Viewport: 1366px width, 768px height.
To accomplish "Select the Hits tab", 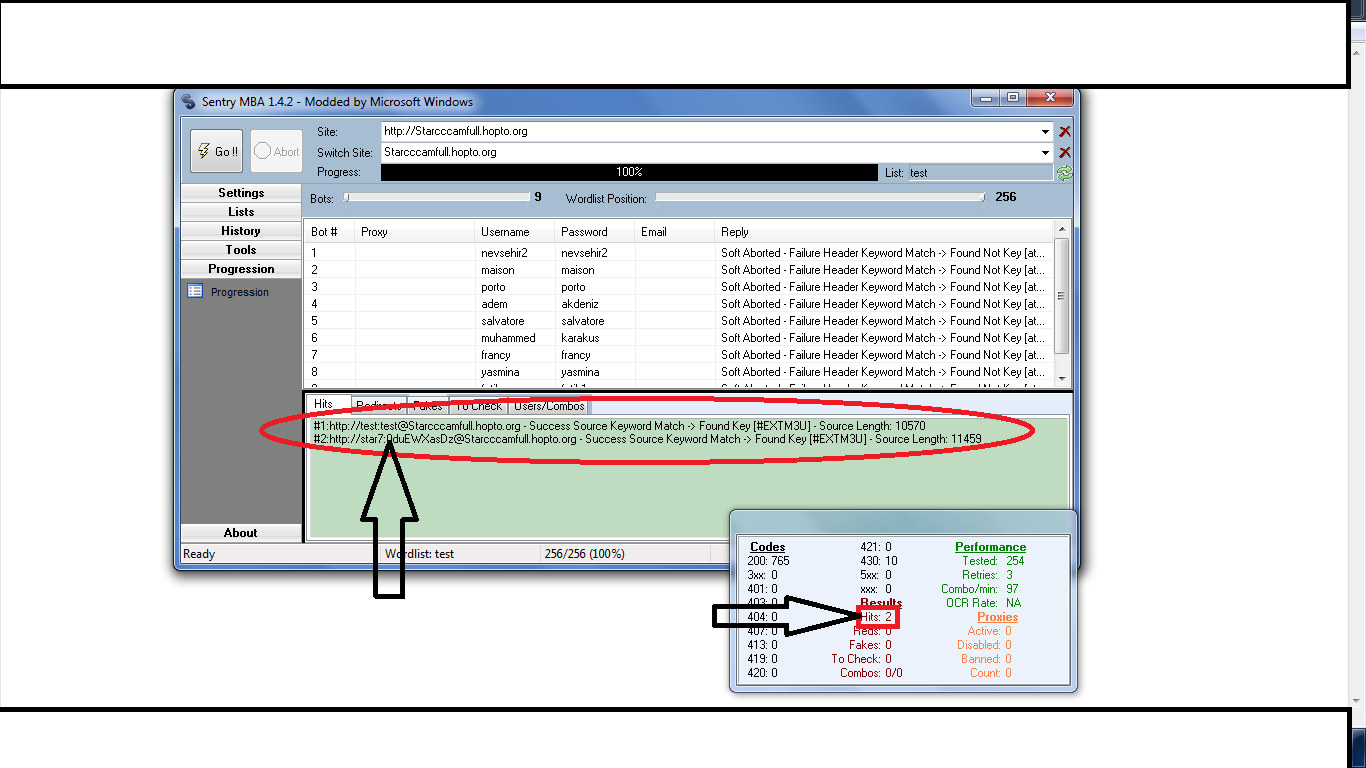I will click(323, 405).
